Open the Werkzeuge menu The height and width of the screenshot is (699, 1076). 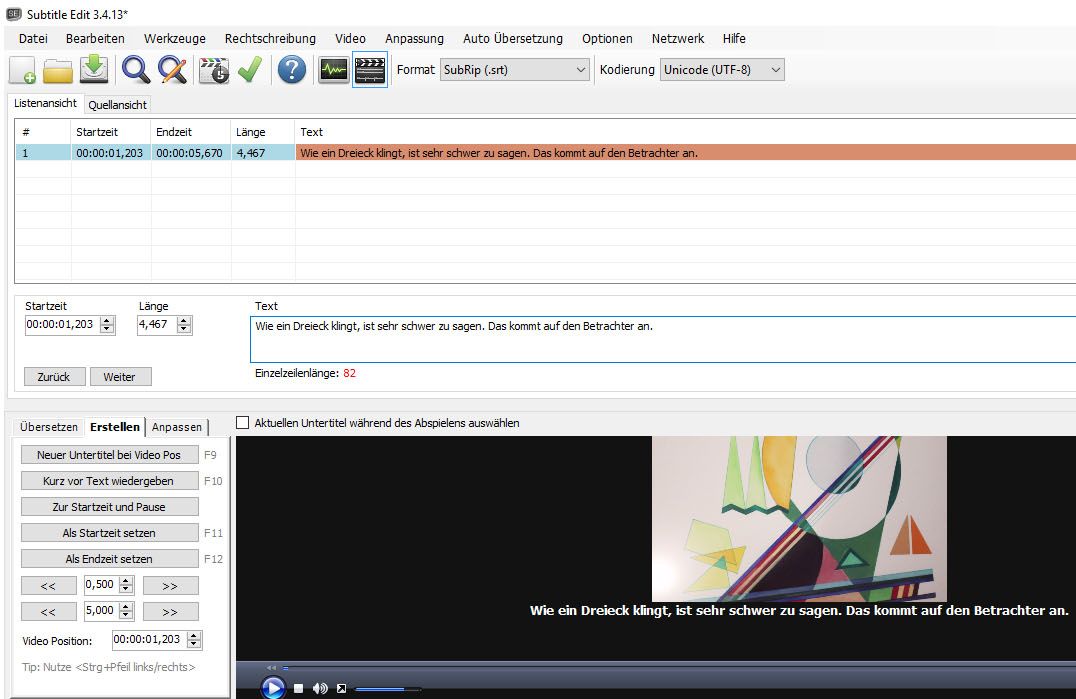[174, 38]
